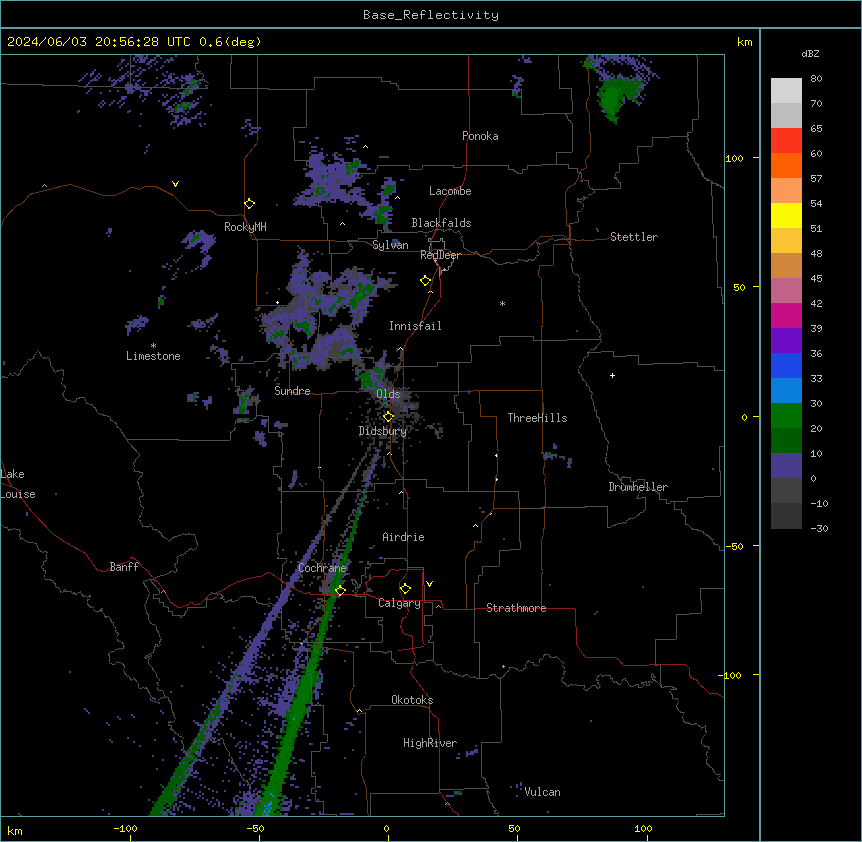Screen dimensions: 862x842
Task: Select the red 60–65 dBZ legend swatch
Action: [786, 140]
